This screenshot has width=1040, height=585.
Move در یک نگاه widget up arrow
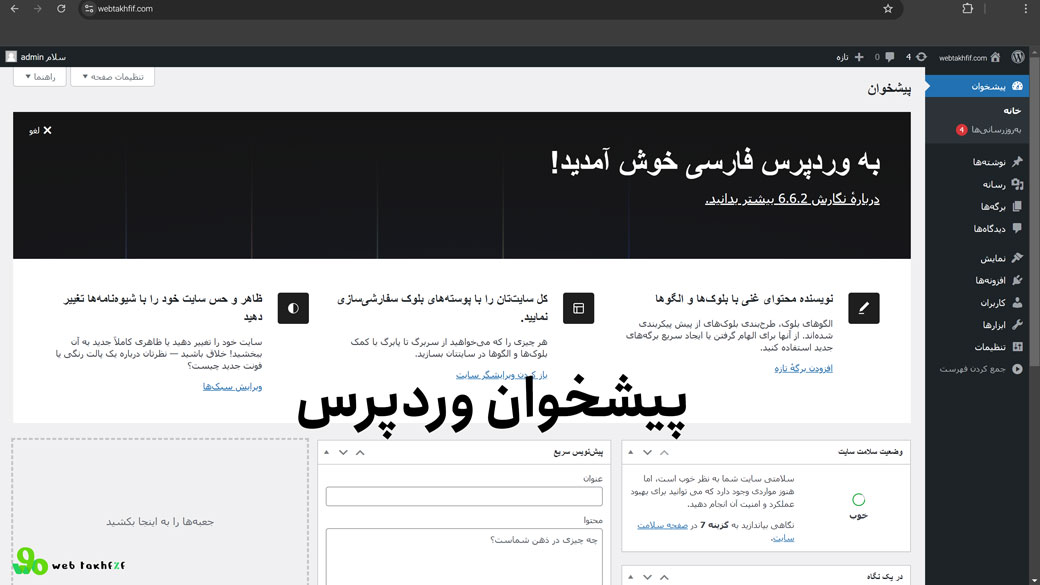point(664,577)
